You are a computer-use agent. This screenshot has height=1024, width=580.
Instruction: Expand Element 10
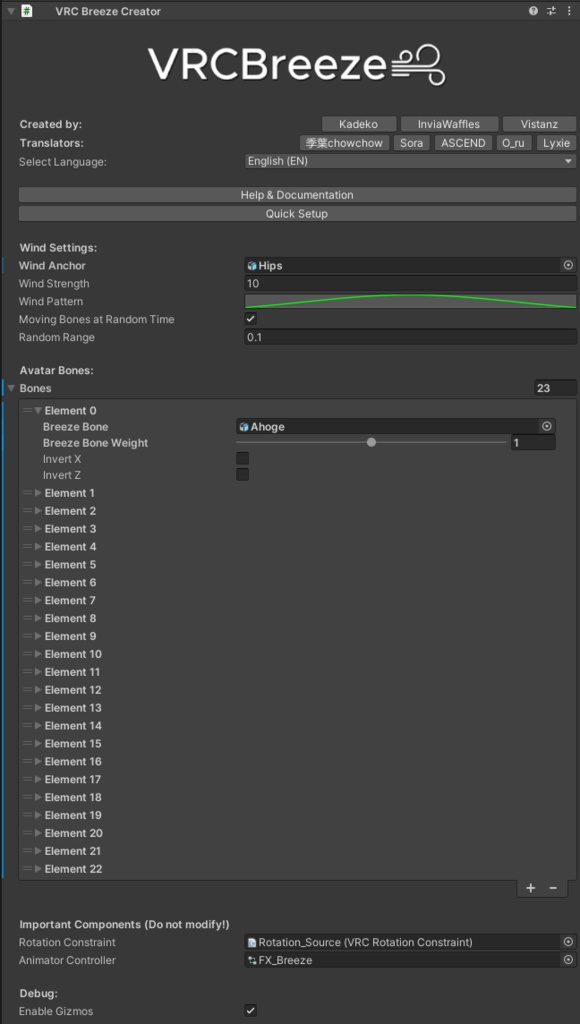pos(39,654)
